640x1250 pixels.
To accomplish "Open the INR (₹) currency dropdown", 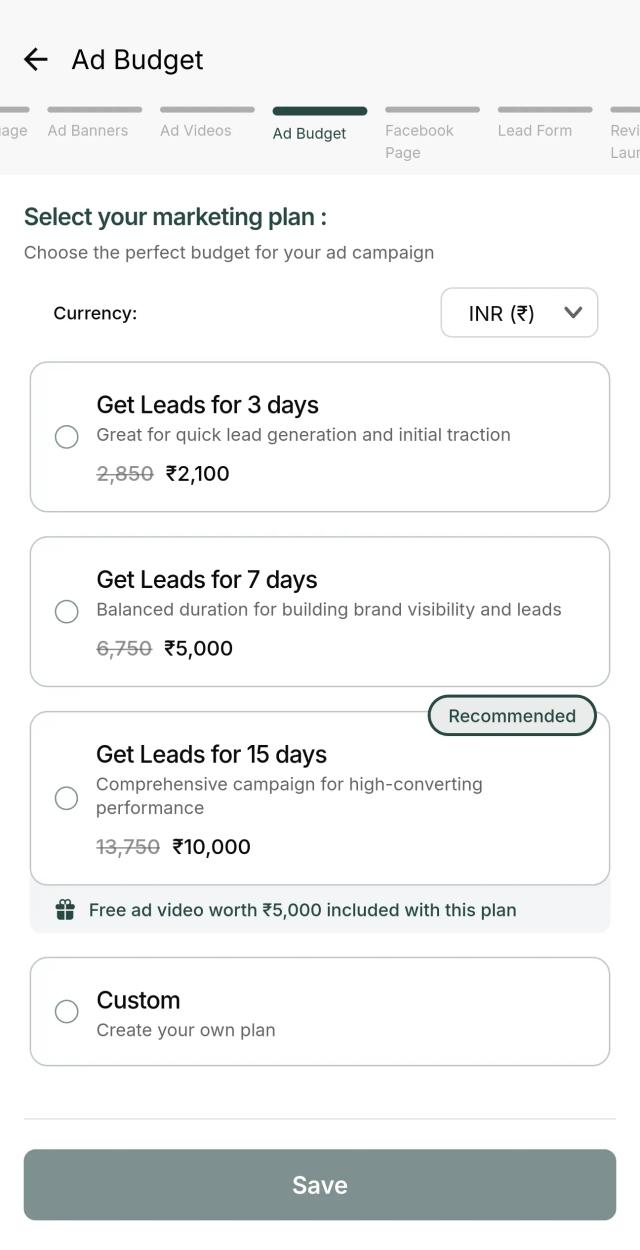I will (519, 312).
